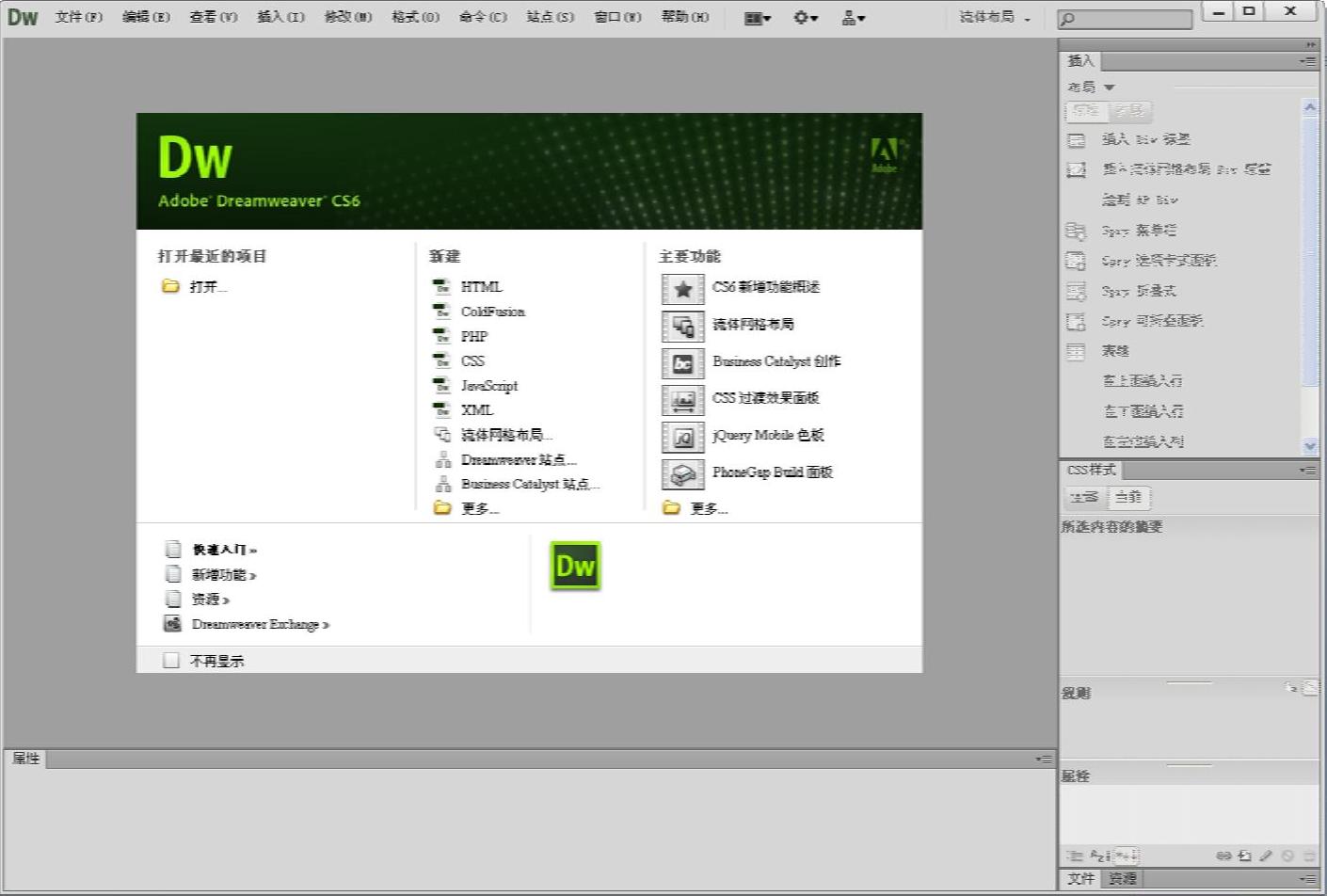Image resolution: width=1327 pixels, height=896 pixels.
Task: Click the Dreamweaver 站点... site icon
Action: click(442, 459)
